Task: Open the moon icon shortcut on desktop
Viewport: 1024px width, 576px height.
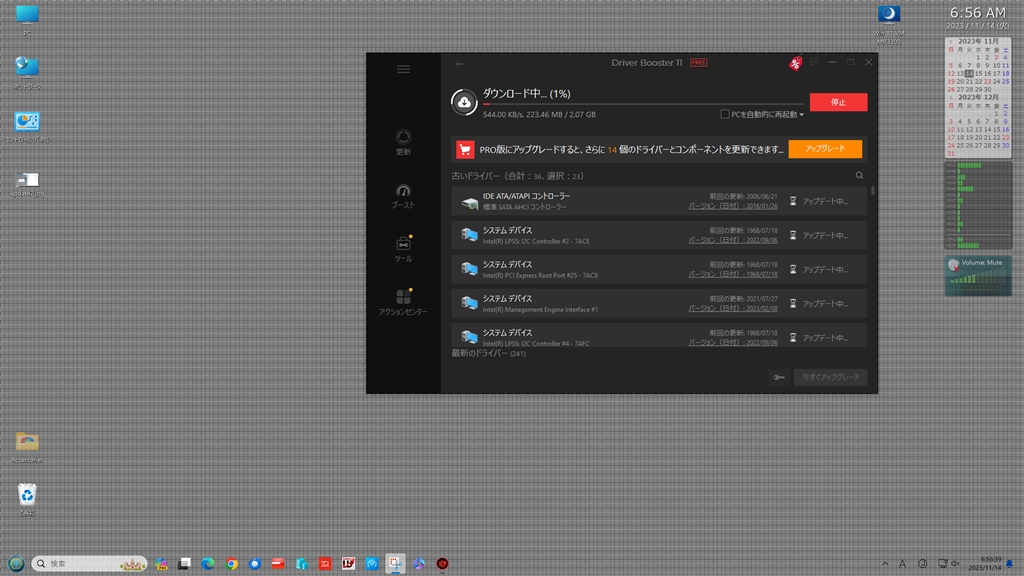Action: coord(889,25)
